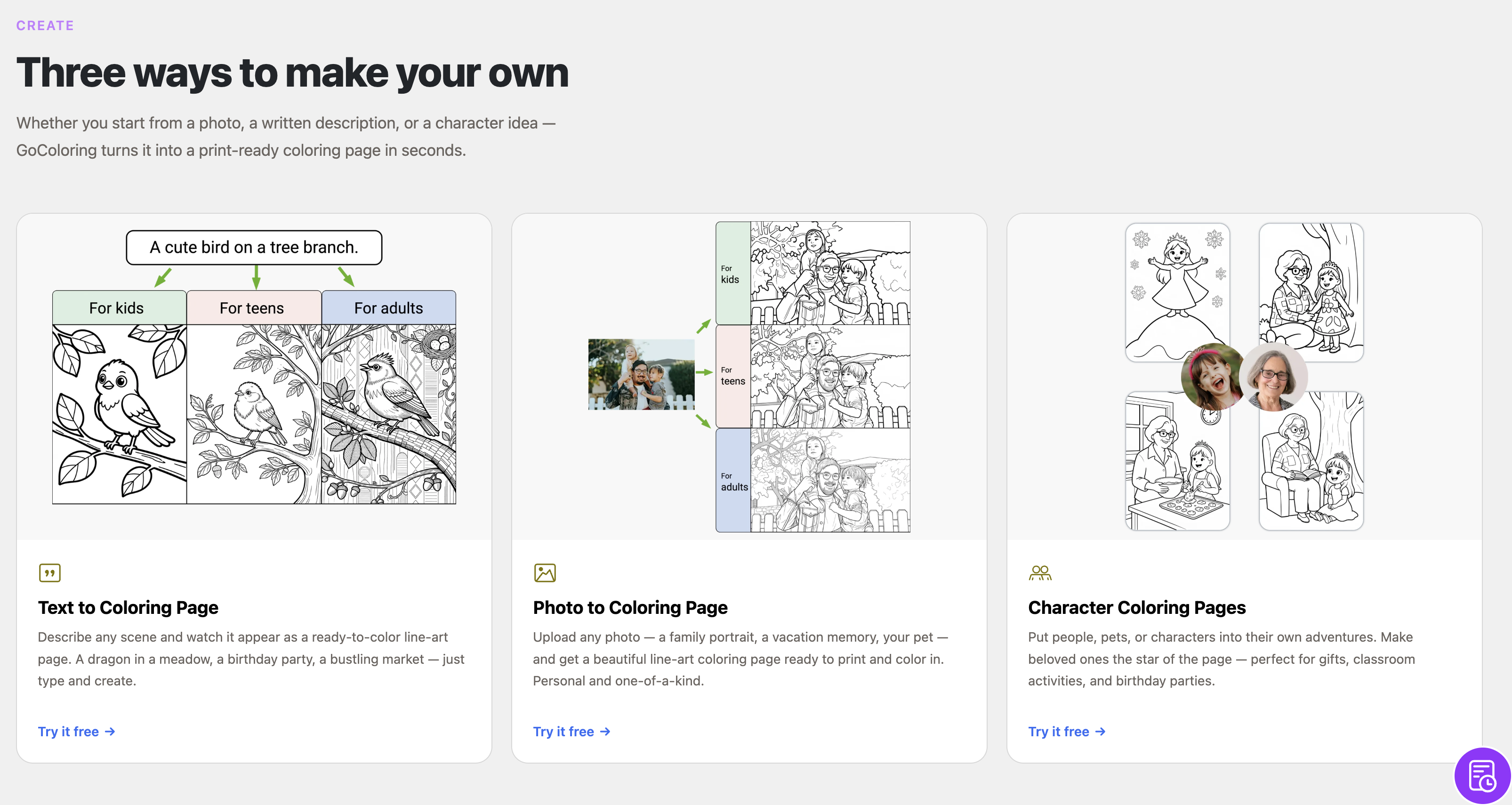Viewport: 1512px width, 805px height.
Task: Click the For teens family coloring page preview
Action: pos(830,376)
